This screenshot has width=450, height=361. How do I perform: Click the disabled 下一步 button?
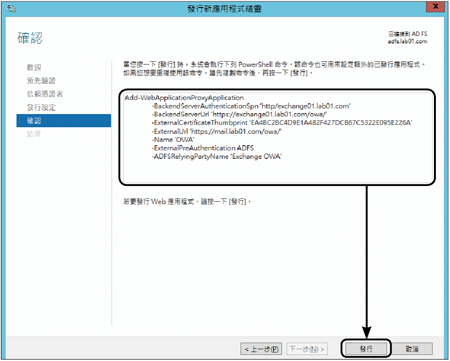tap(307, 349)
